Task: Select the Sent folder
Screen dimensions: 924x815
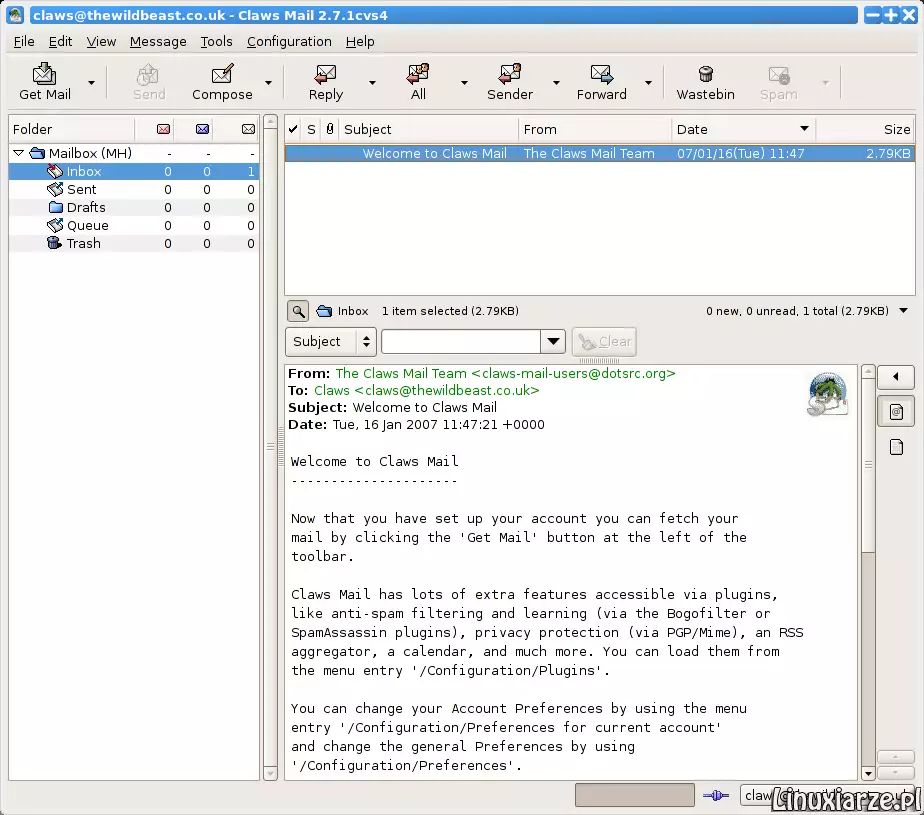Action: [134, 190]
